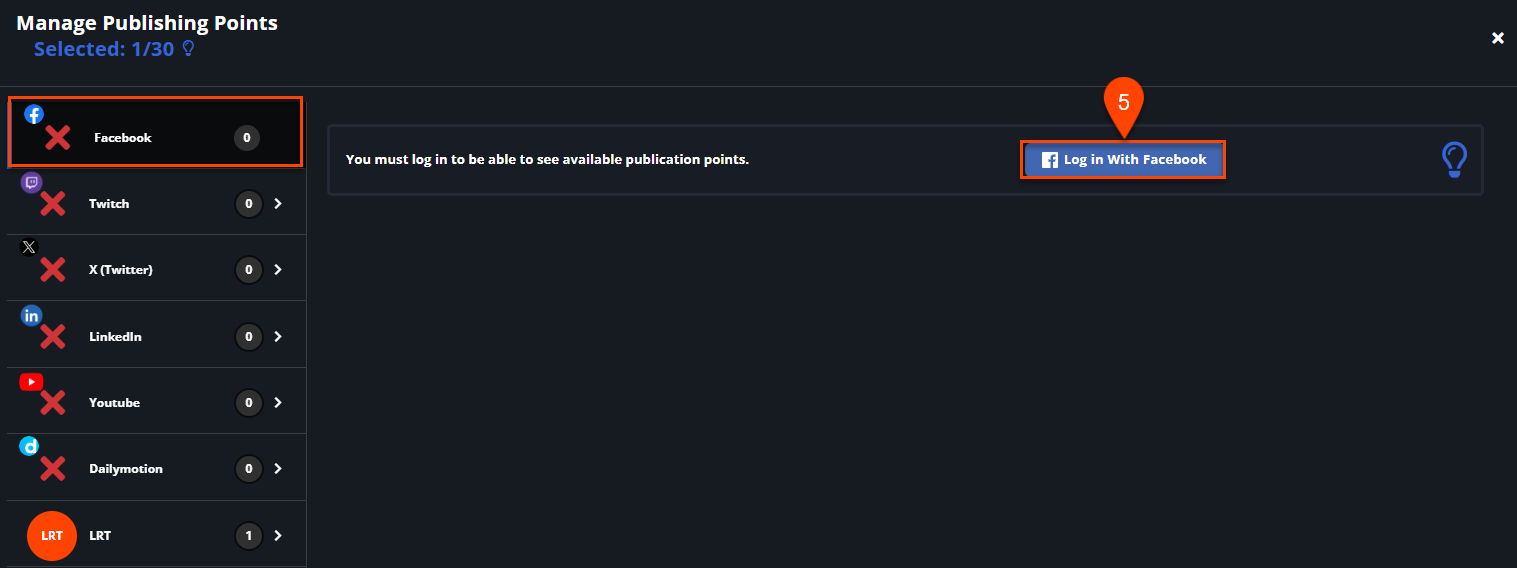Log in With Facebook button
Screen dimensions: 1517x568
click(x=1123, y=160)
